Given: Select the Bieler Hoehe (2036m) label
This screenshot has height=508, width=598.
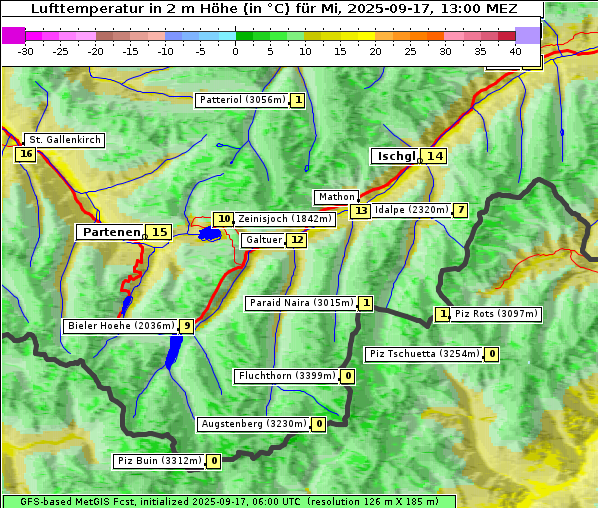Looking at the screenshot, I should (121, 326).
